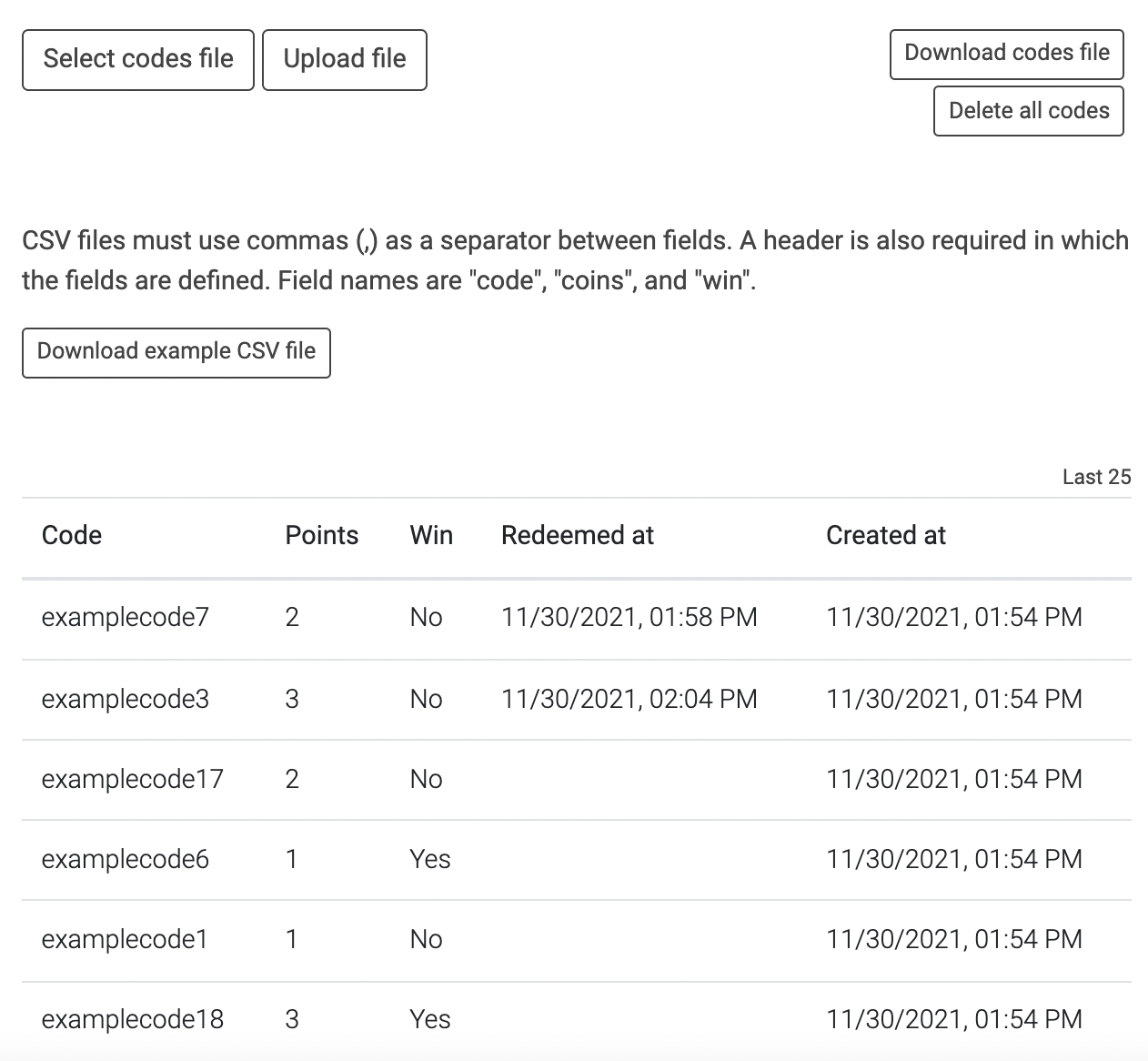1148x1061 pixels.
Task: Click the Created at column header
Action: (x=885, y=536)
